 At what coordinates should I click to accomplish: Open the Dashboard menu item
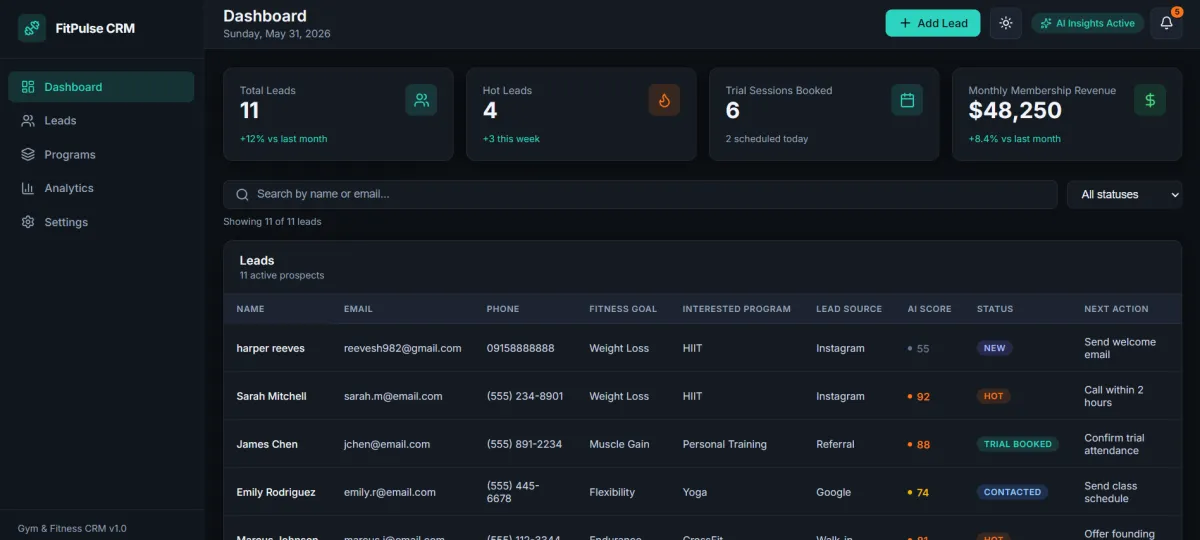101,87
